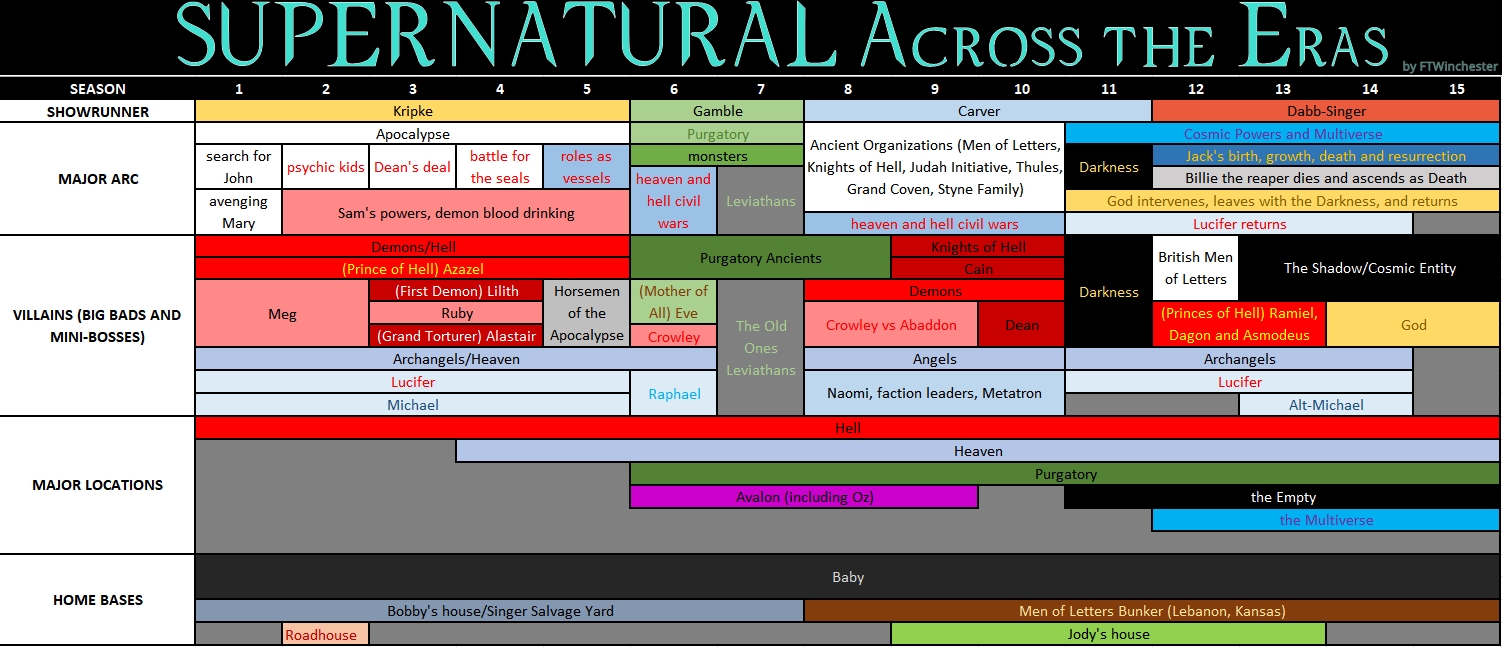Click the Kripke showrunner cell
Screen dimensions: 1502x647
point(412,112)
